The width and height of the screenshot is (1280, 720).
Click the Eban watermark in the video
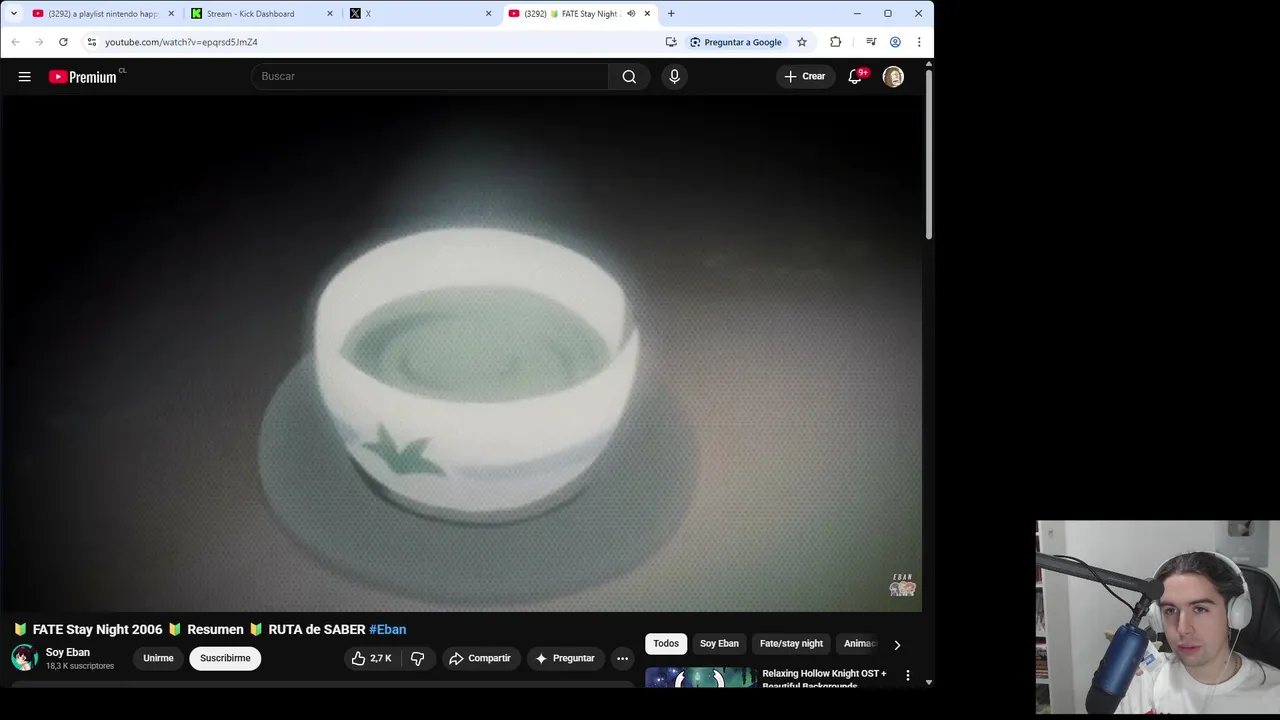[903, 585]
